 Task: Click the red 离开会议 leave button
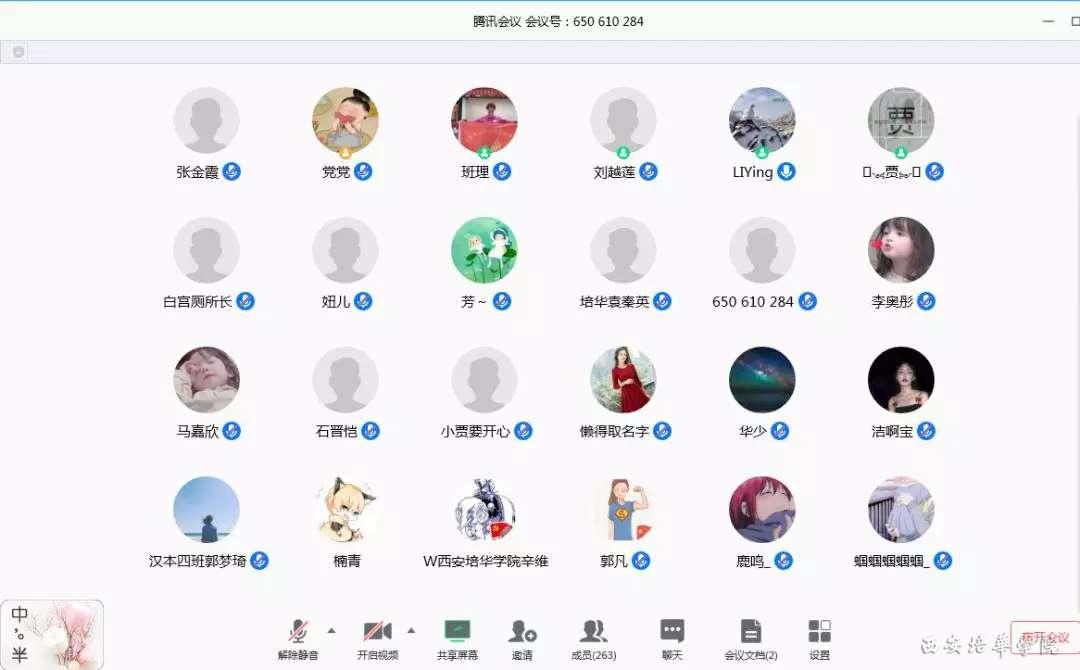(1045, 637)
